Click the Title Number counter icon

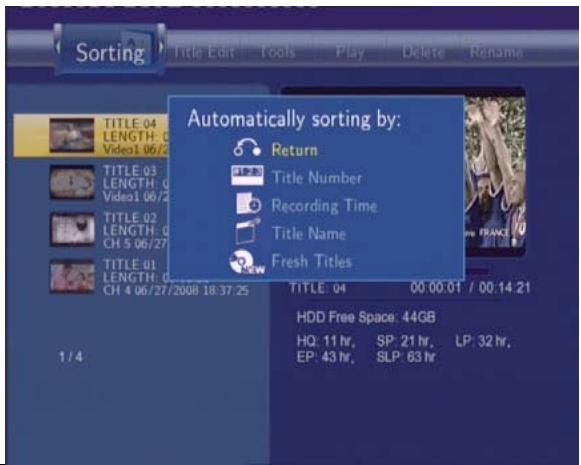[x=247, y=175]
